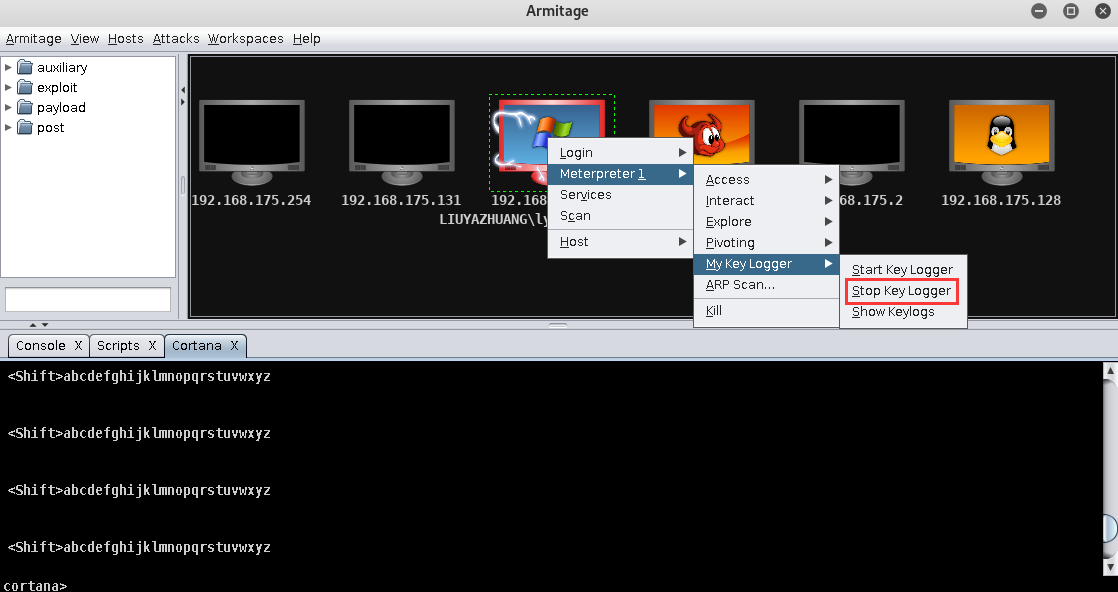Click the exploit folder icon
Viewport: 1118px width, 592px height.
pyautogui.click(x=26, y=87)
